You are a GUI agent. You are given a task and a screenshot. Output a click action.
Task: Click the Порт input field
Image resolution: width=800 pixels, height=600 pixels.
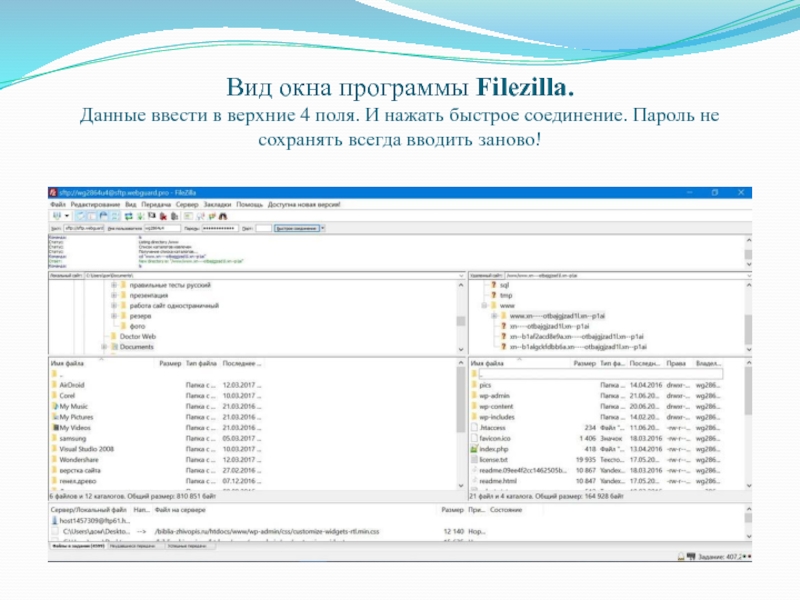pos(263,228)
